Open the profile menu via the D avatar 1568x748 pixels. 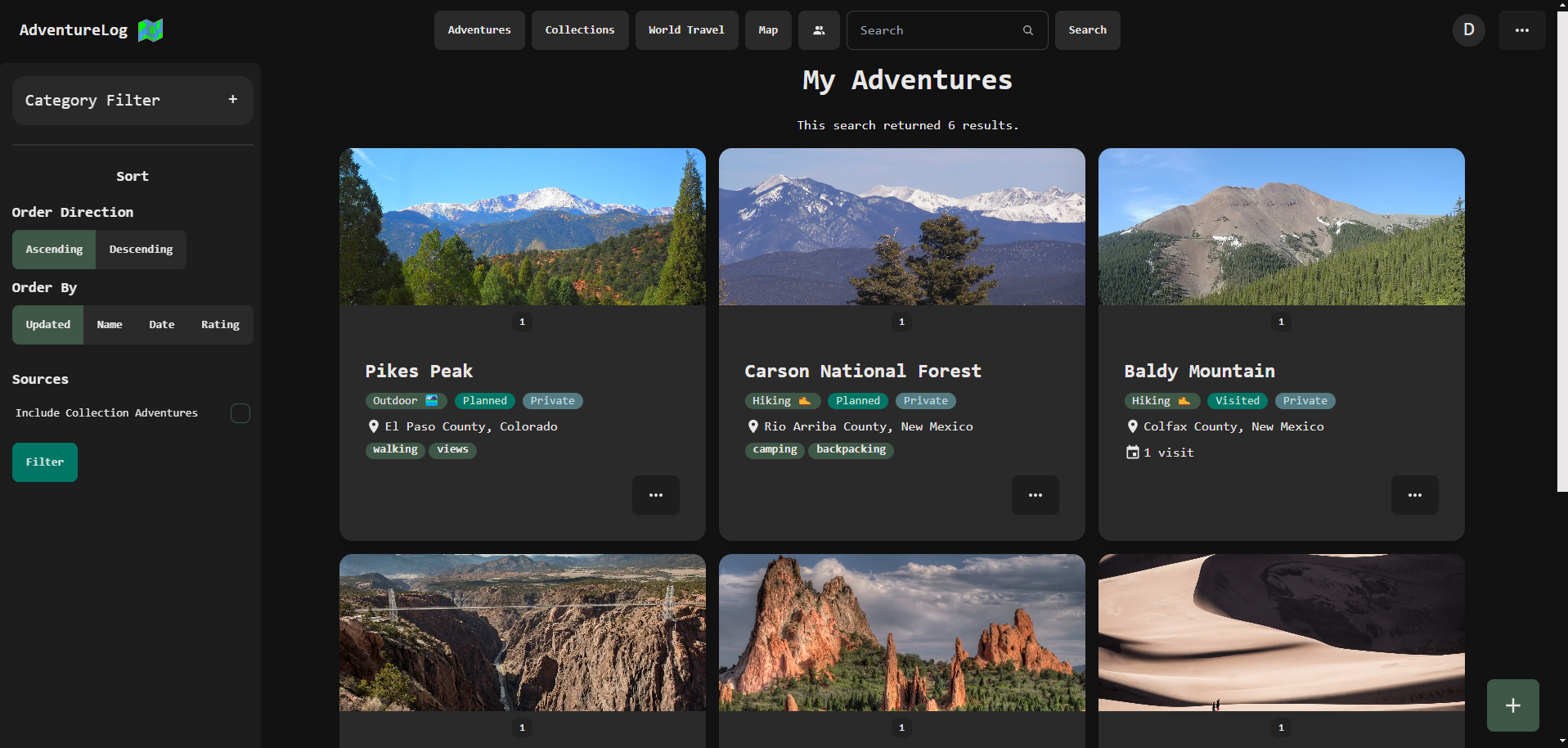(x=1467, y=29)
